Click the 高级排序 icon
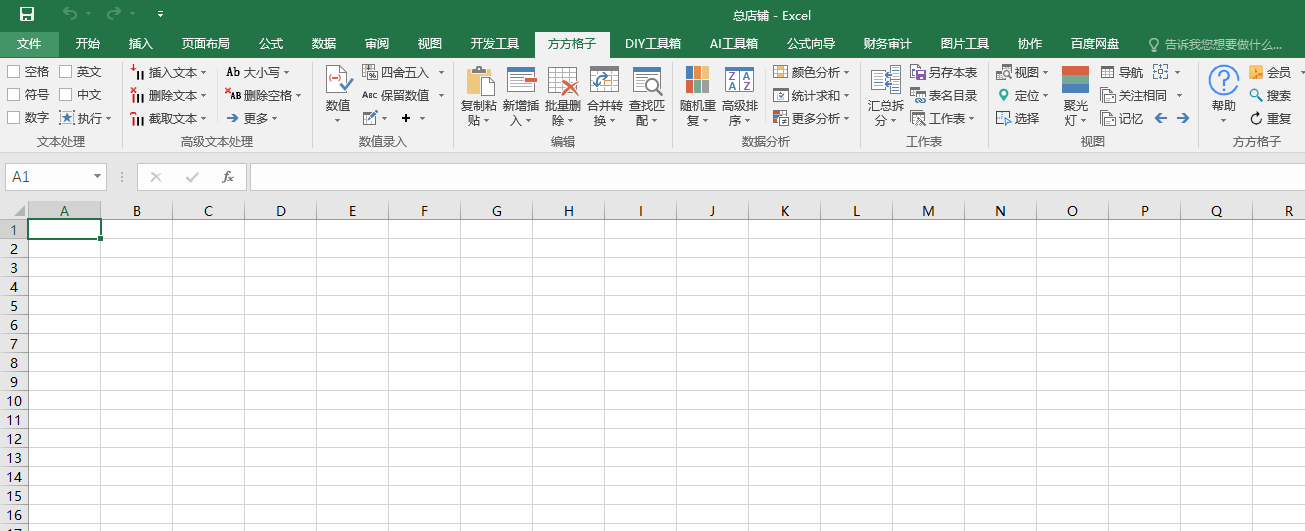This screenshot has width=1305, height=531. 739,81
